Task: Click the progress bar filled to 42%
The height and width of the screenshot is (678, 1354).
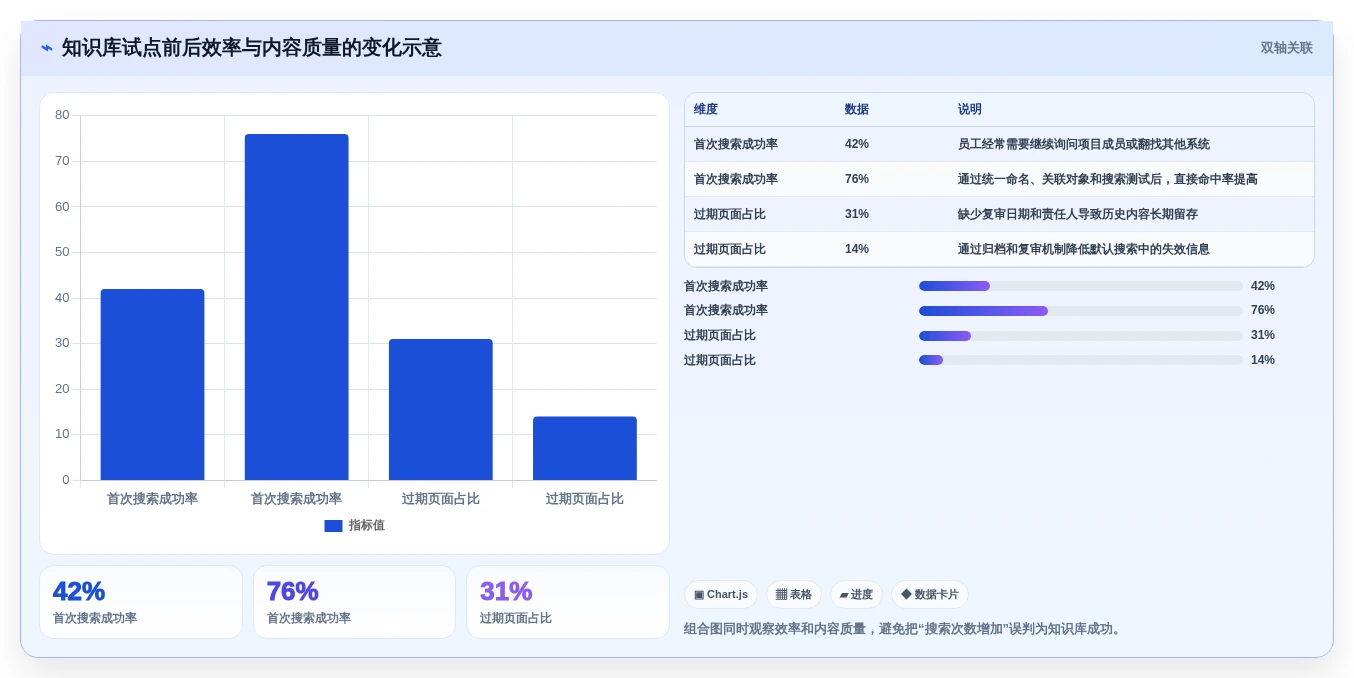Action: 1081,286
